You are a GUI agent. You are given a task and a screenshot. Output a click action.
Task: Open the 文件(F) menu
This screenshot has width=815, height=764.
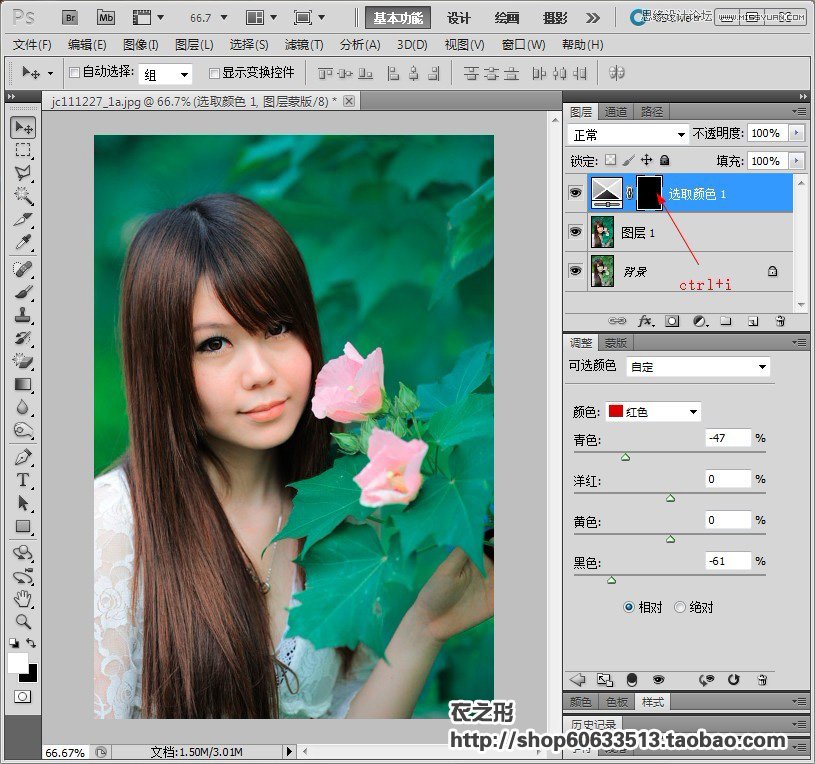coord(32,45)
